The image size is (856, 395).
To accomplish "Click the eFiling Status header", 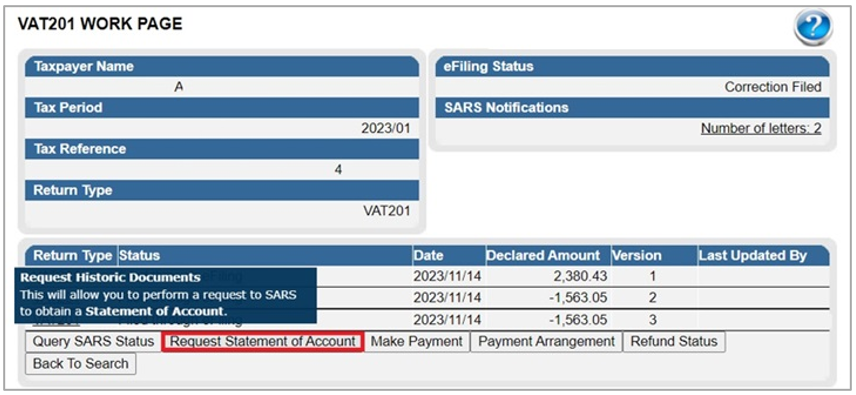I will (633, 67).
